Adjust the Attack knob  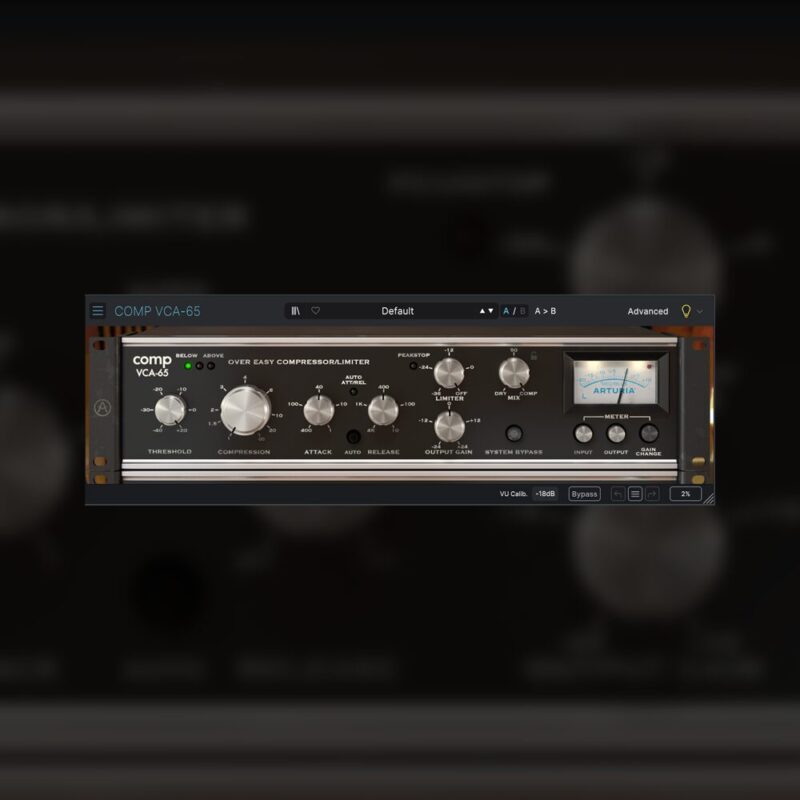click(x=318, y=410)
